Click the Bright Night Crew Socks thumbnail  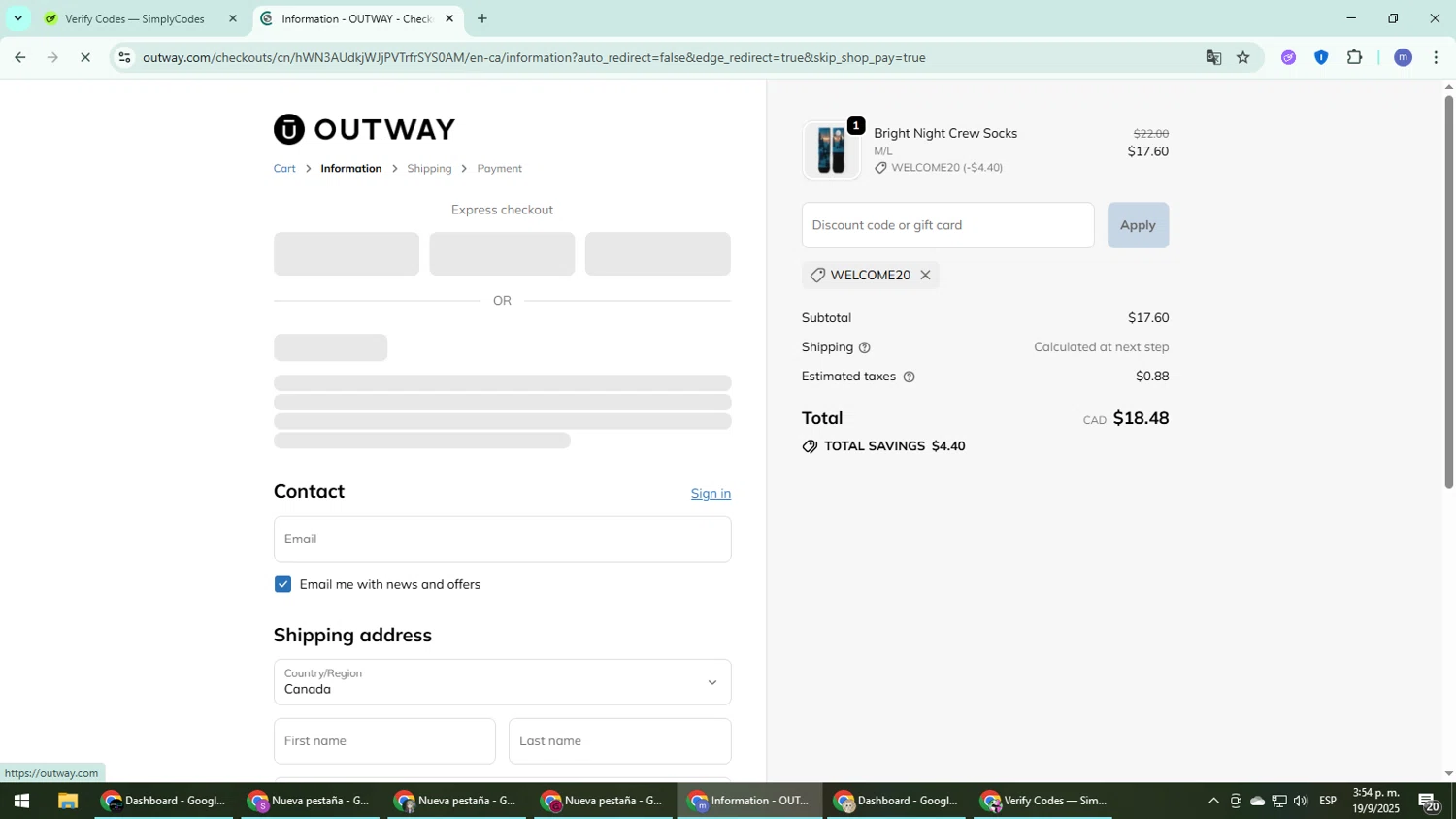pos(831,150)
